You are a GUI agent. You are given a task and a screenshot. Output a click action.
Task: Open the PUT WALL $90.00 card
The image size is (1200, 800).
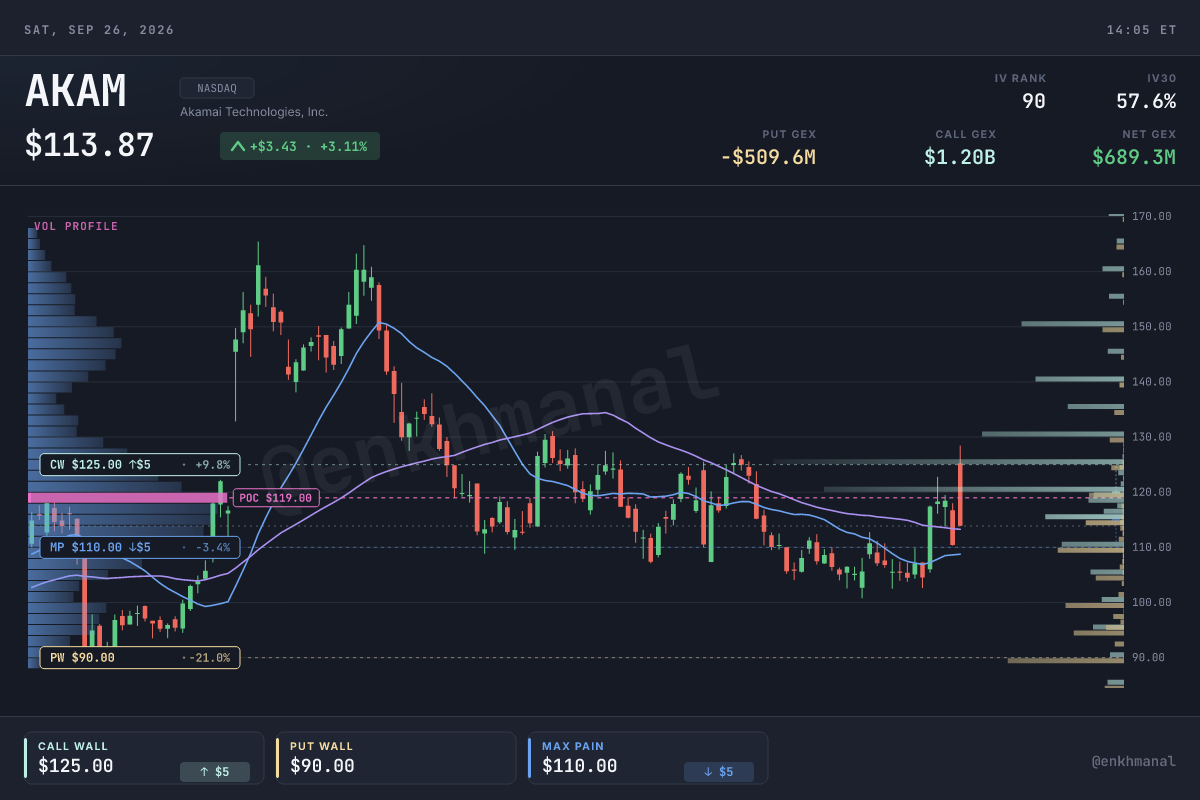[x=396, y=758]
